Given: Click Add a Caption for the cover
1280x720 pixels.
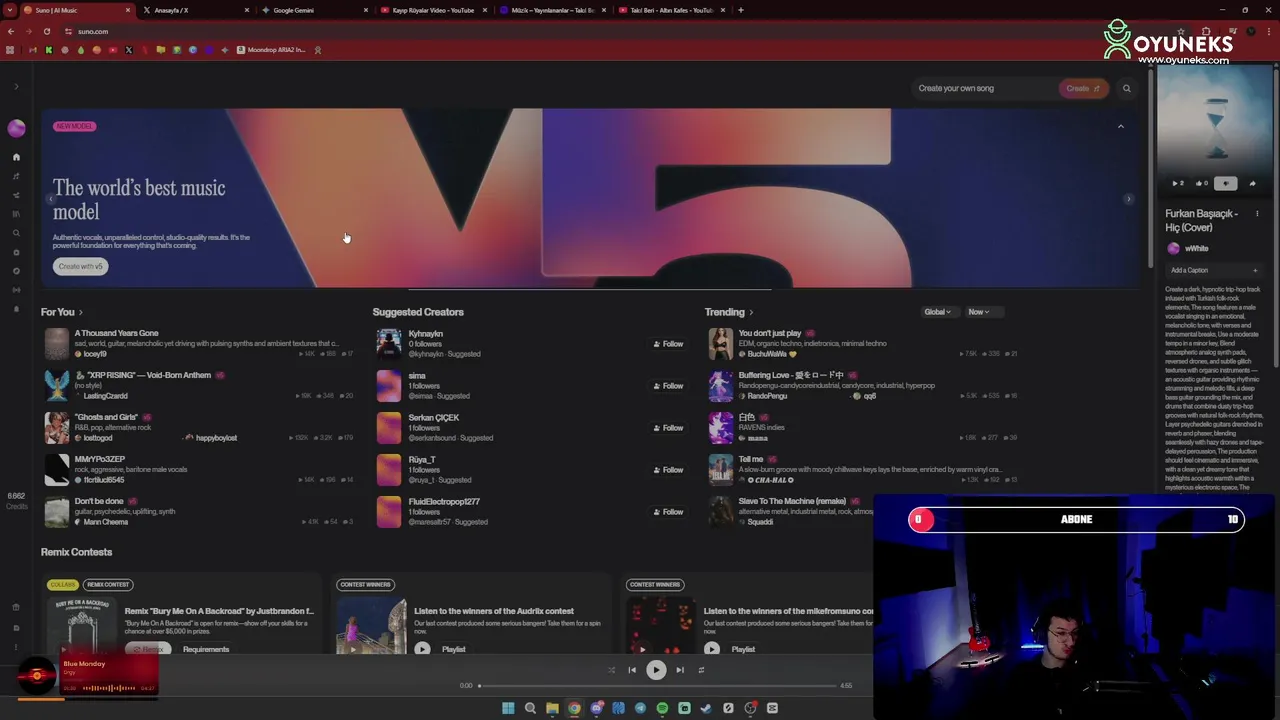Looking at the screenshot, I should (x=1214, y=270).
